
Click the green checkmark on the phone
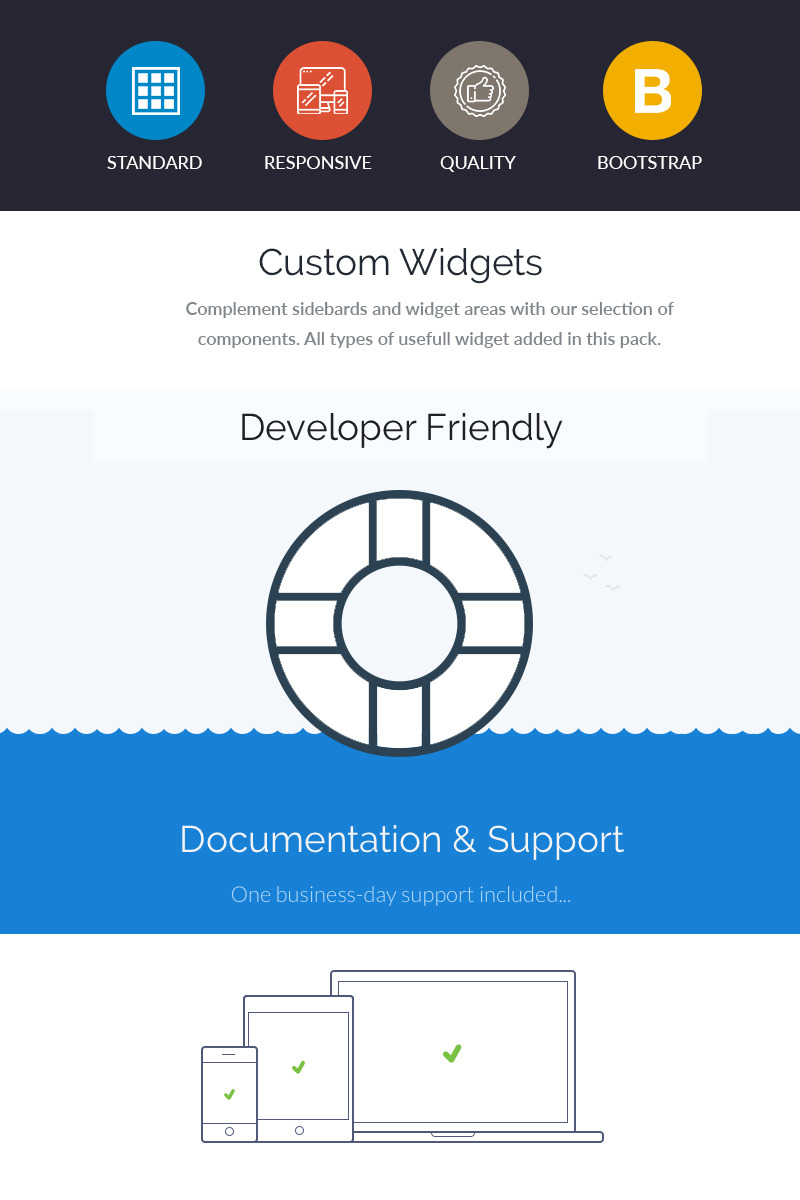tap(229, 1094)
